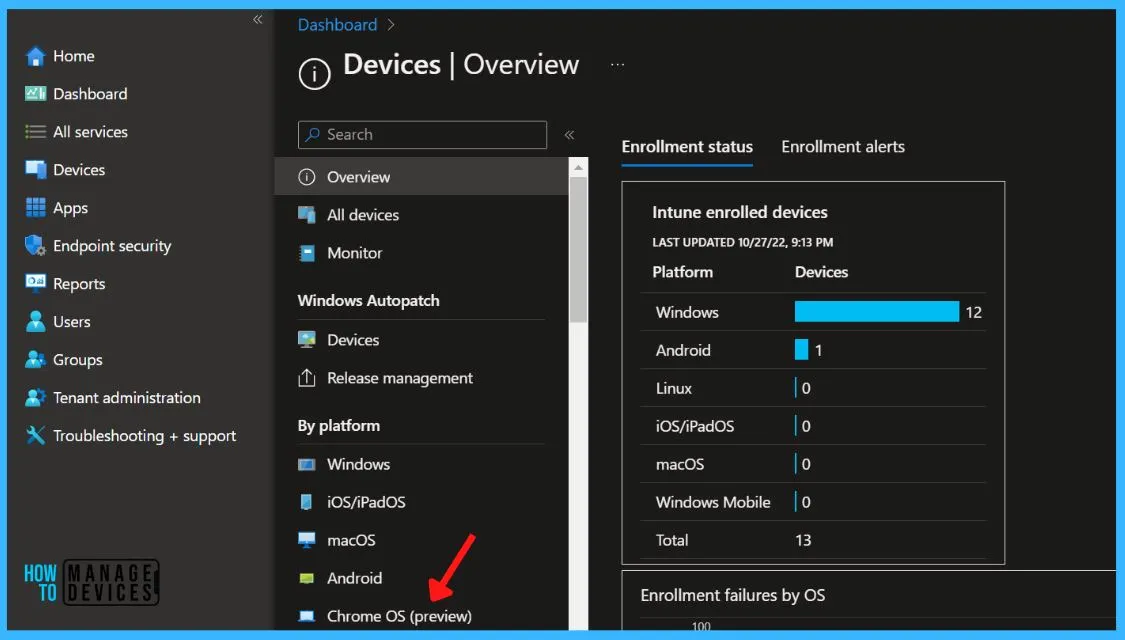Click the blade menu search field

[x=422, y=135]
